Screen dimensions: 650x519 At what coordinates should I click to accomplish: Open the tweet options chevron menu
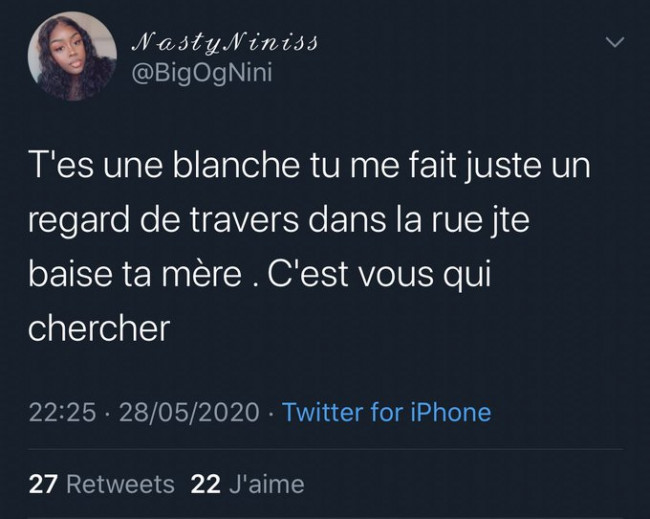pyautogui.click(x=614, y=42)
